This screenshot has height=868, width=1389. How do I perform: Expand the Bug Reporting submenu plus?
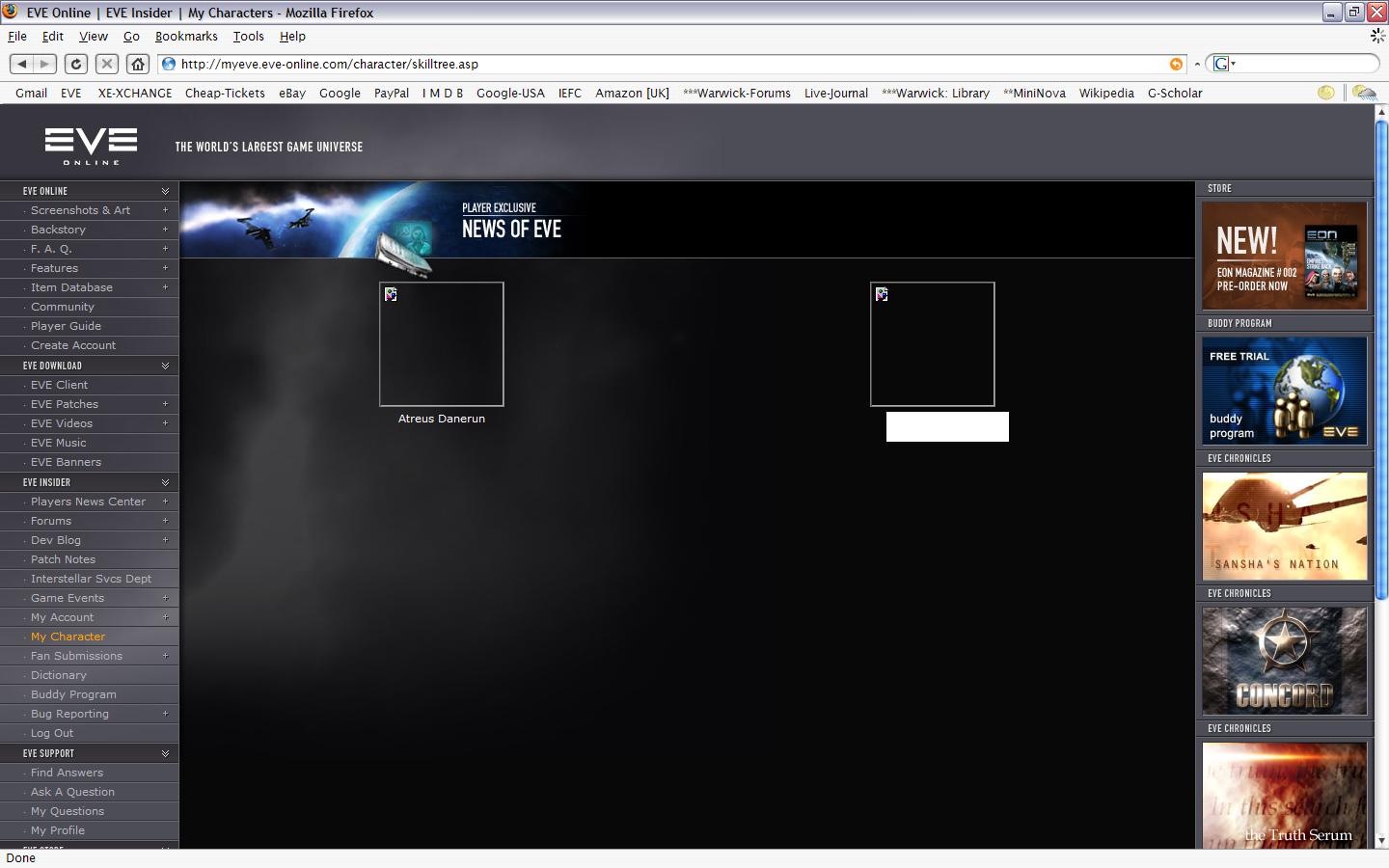click(x=165, y=714)
